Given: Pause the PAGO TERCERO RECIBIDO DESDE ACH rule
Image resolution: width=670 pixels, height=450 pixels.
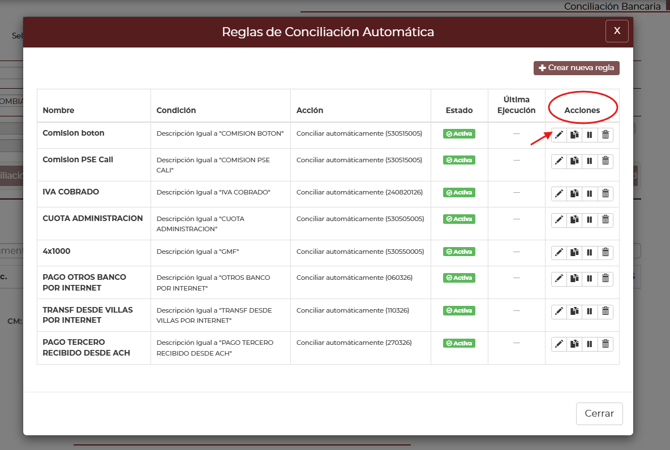Looking at the screenshot, I should [590, 344].
